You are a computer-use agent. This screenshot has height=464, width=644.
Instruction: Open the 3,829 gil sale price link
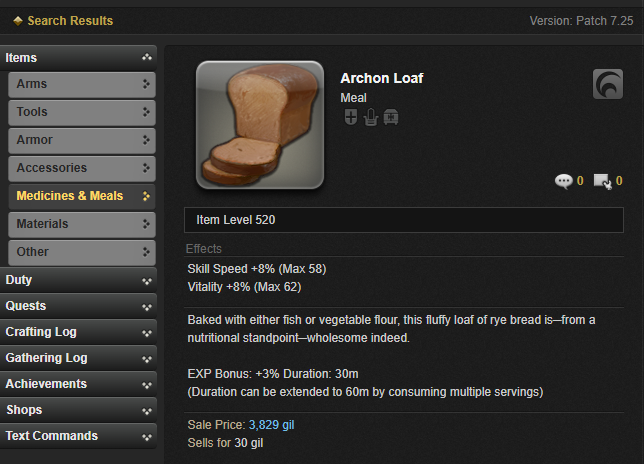coord(271,425)
